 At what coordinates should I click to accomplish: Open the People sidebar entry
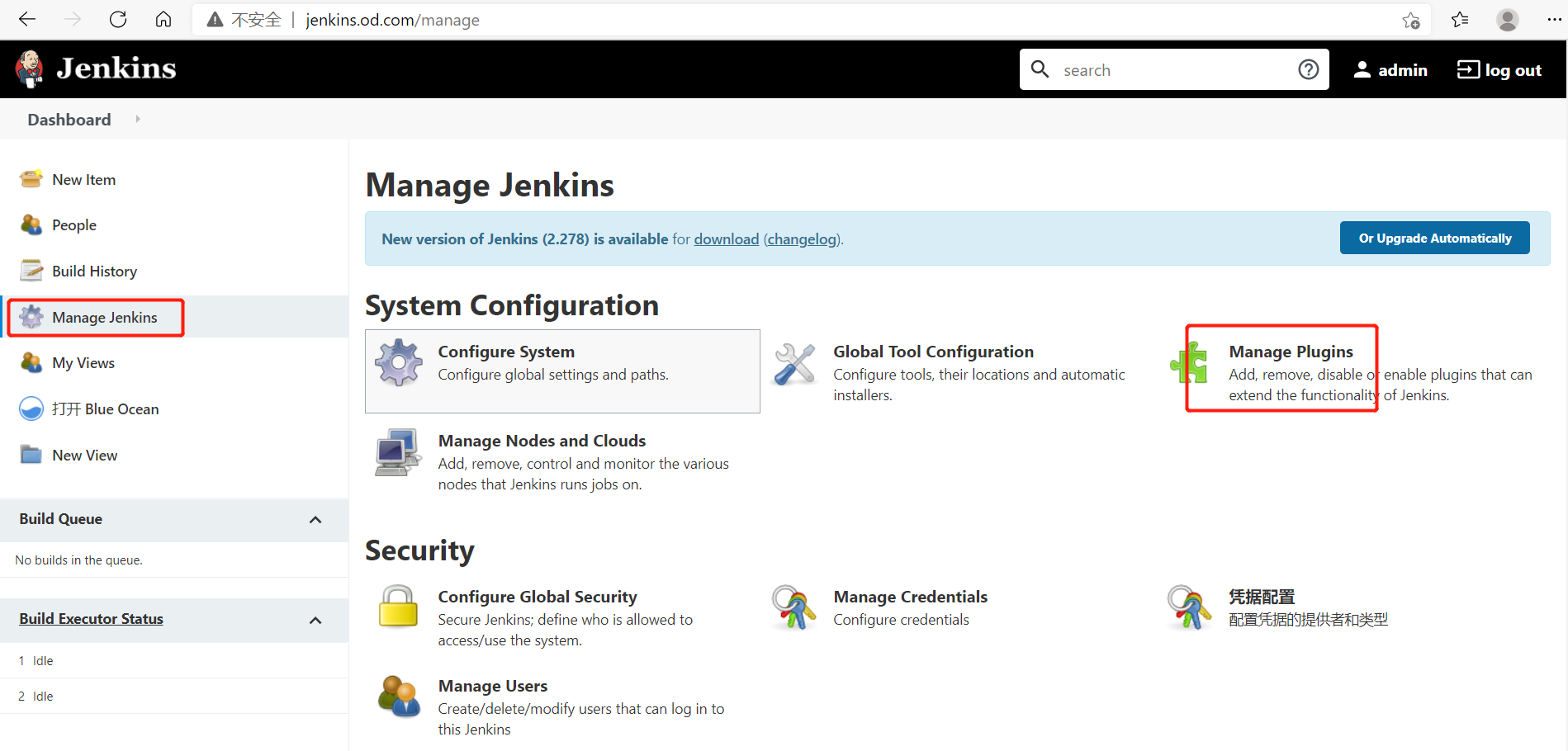[x=74, y=224]
